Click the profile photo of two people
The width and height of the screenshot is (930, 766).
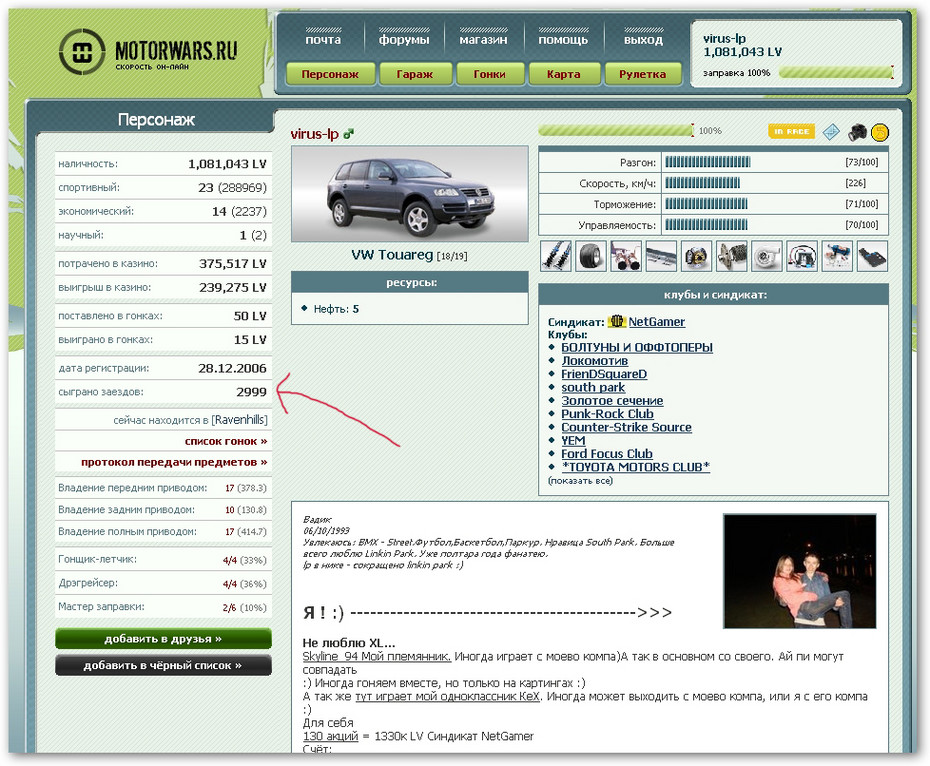click(799, 571)
